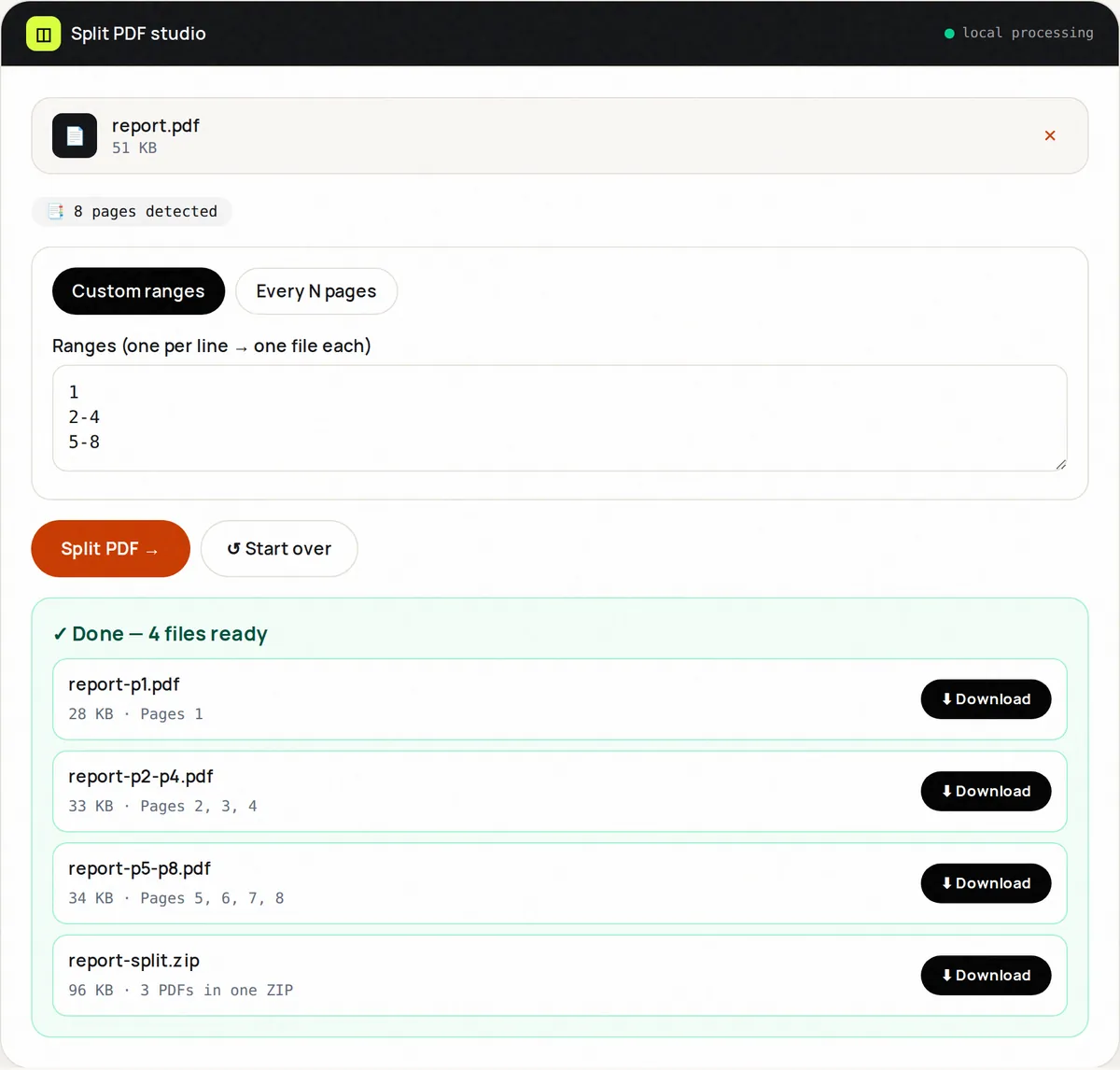Click the report.pdf document file icon
Image resolution: width=1120 pixels, height=1070 pixels.
pyautogui.click(x=75, y=135)
